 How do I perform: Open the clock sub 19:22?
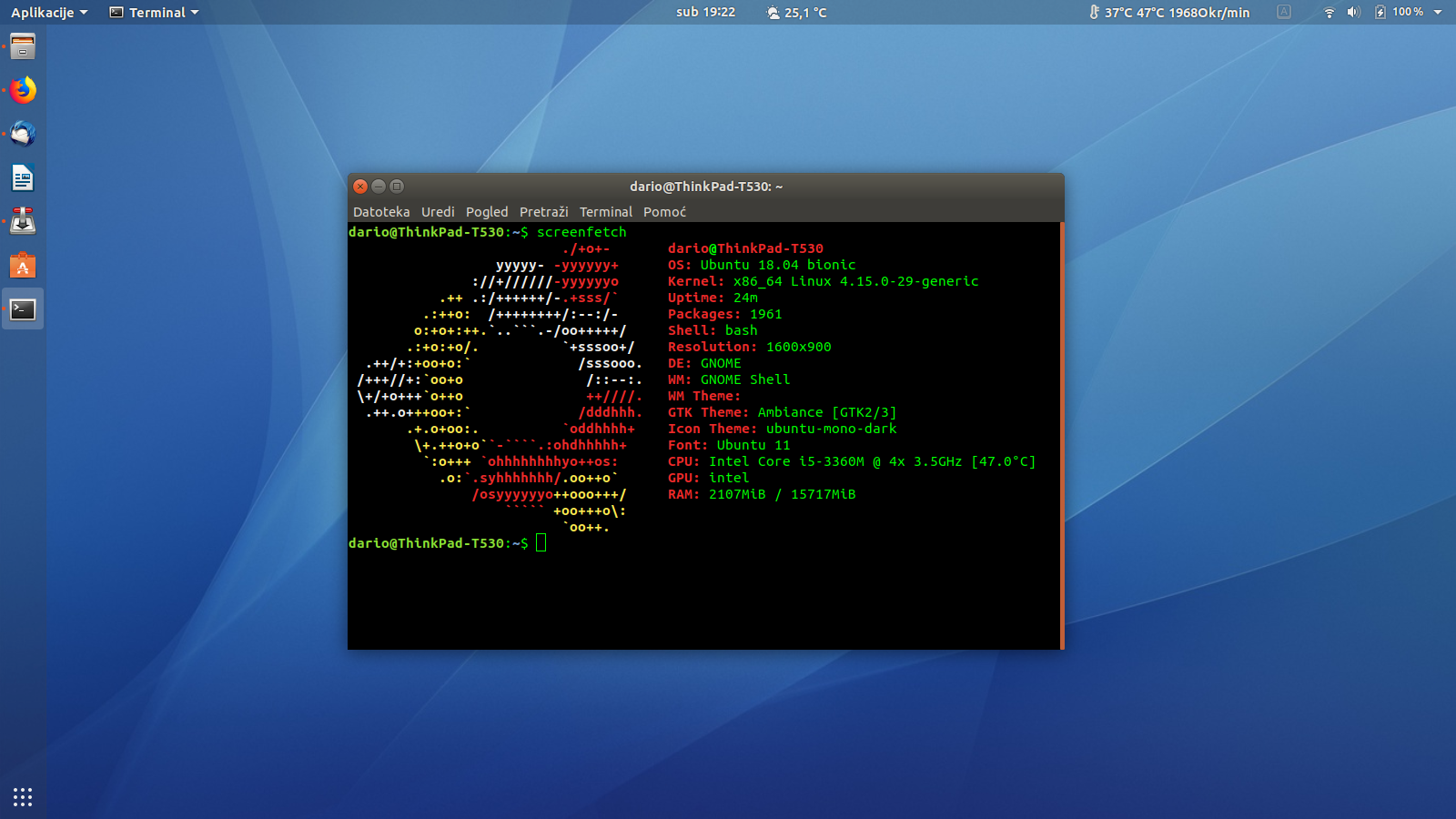coord(705,13)
